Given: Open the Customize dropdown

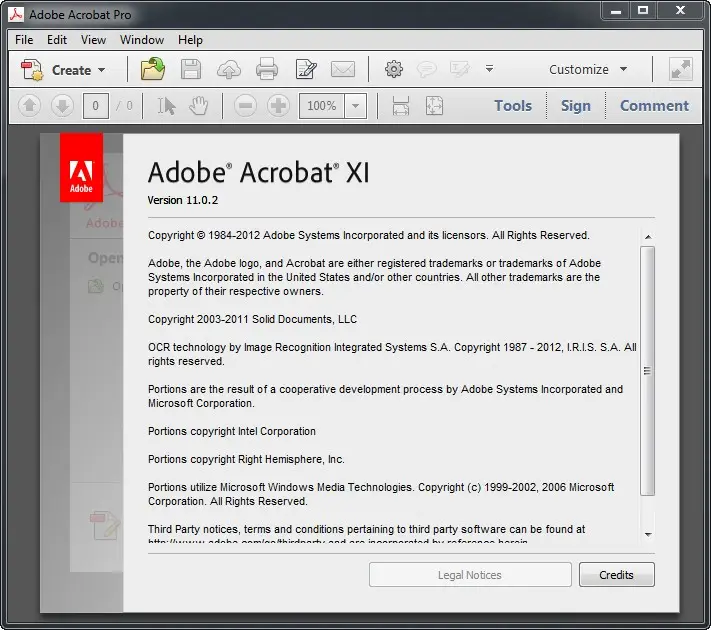Looking at the screenshot, I should (x=588, y=69).
